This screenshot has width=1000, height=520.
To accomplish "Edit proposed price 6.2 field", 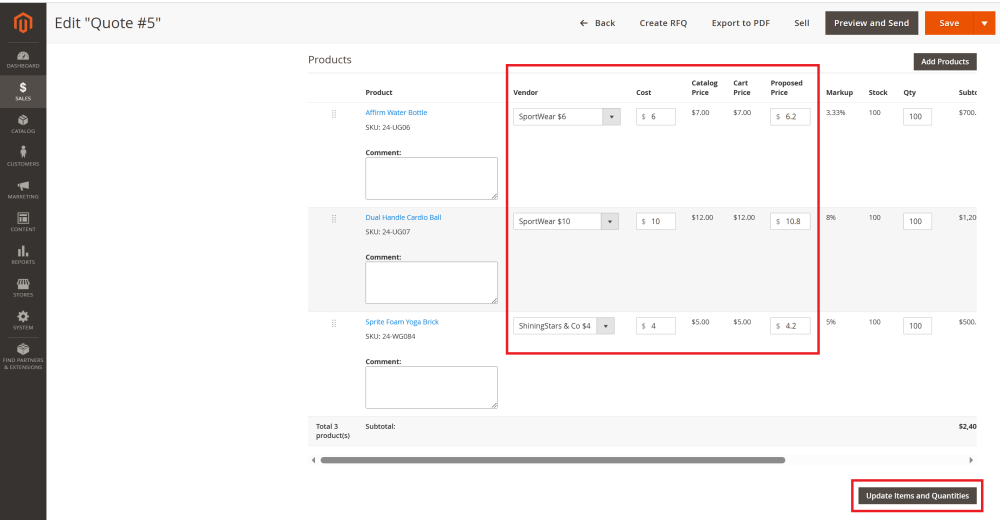I will pyautogui.click(x=790, y=117).
